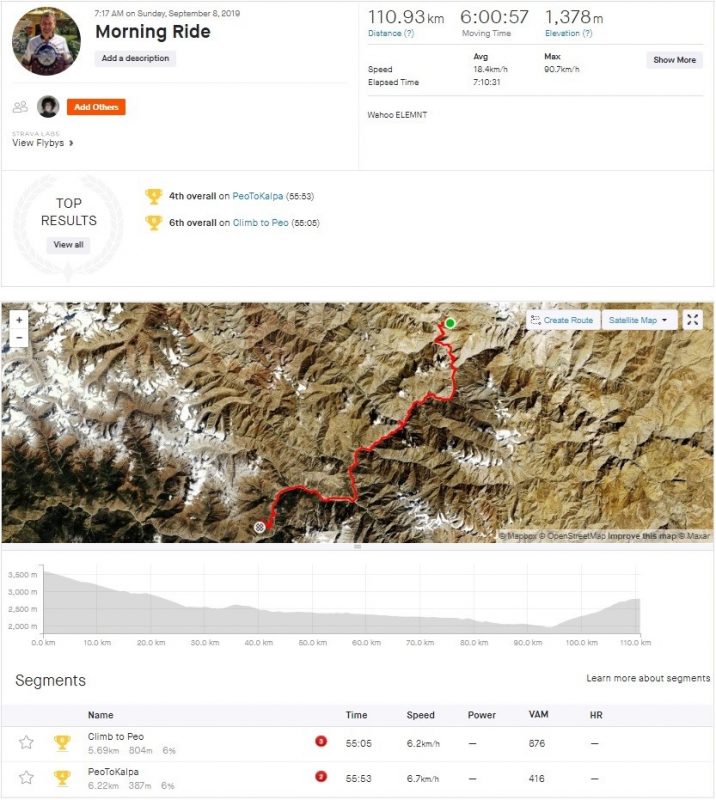The width and height of the screenshot is (716, 800).
Task: Zoom in on the map
Action: tap(19, 320)
